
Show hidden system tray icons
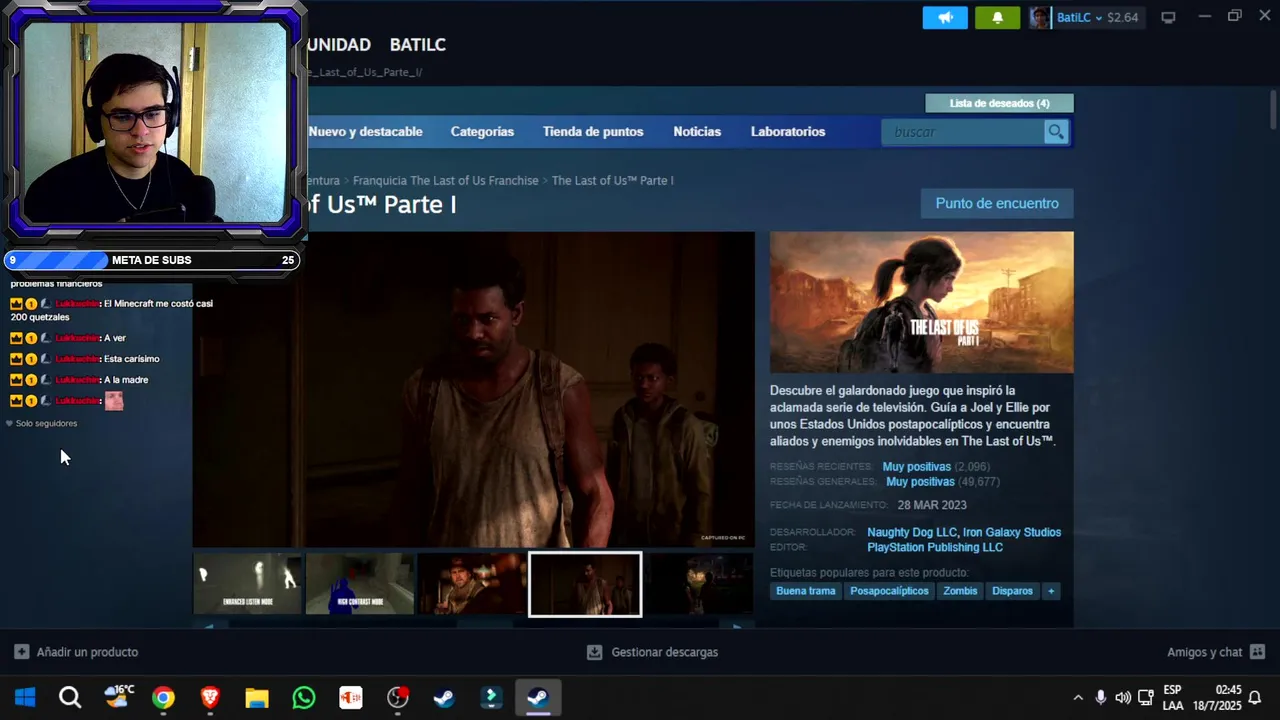tap(1078, 698)
